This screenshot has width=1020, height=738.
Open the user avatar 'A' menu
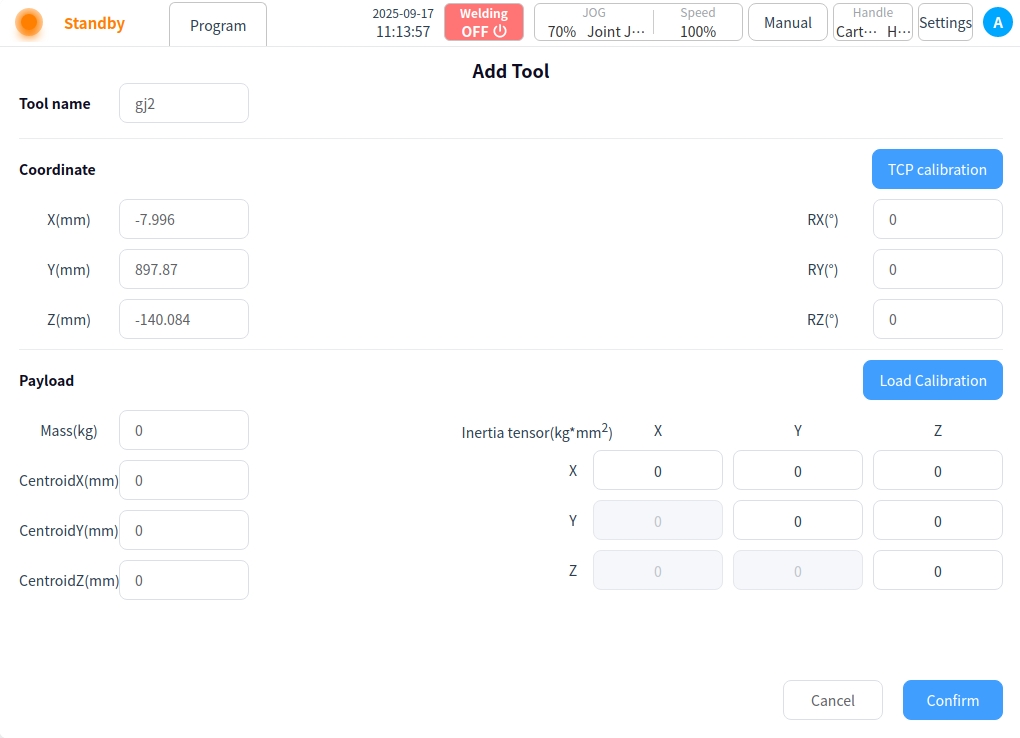pyautogui.click(x=997, y=22)
